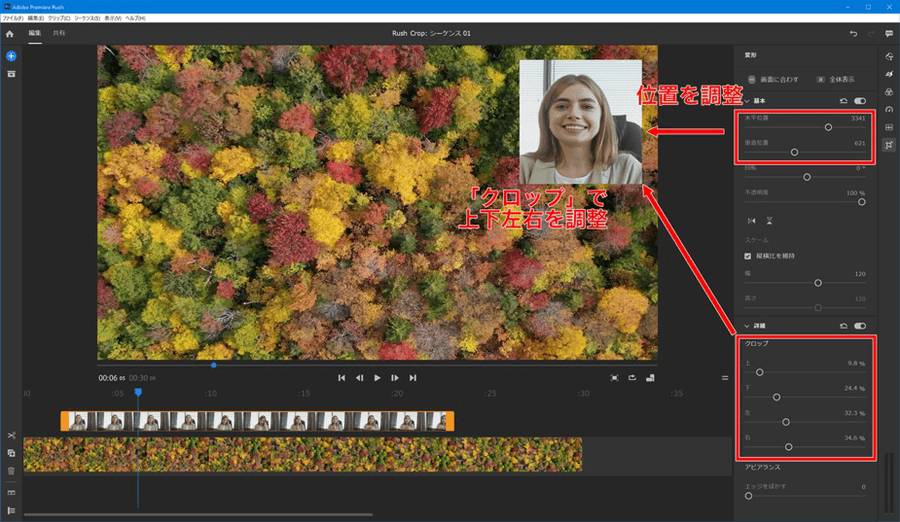The image size is (900, 522).
Task: Click the 不透明度 slider handle
Action: [x=862, y=202]
